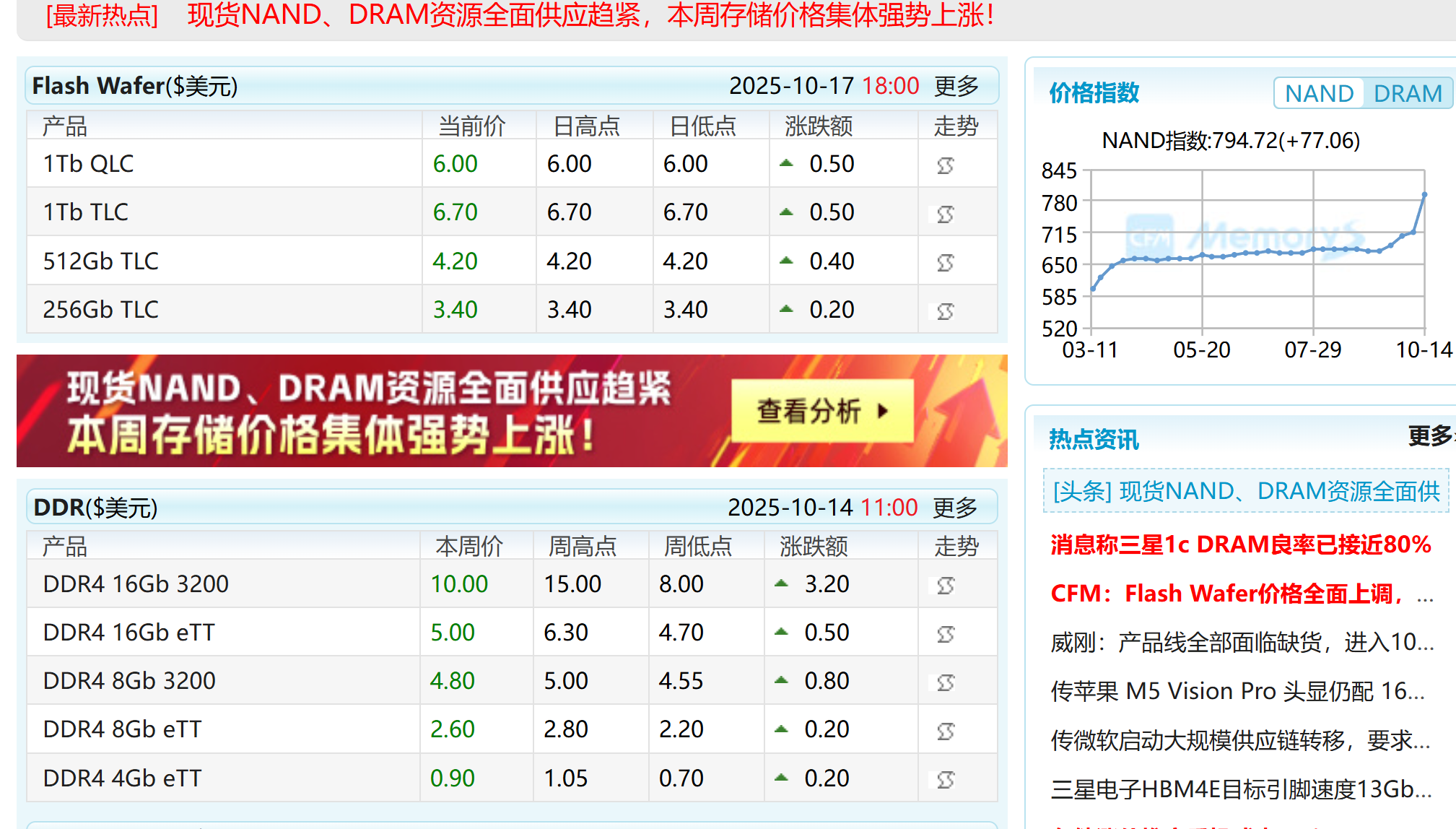
Task: Click the 最新热点 red ticker headline
Action: (590, 15)
